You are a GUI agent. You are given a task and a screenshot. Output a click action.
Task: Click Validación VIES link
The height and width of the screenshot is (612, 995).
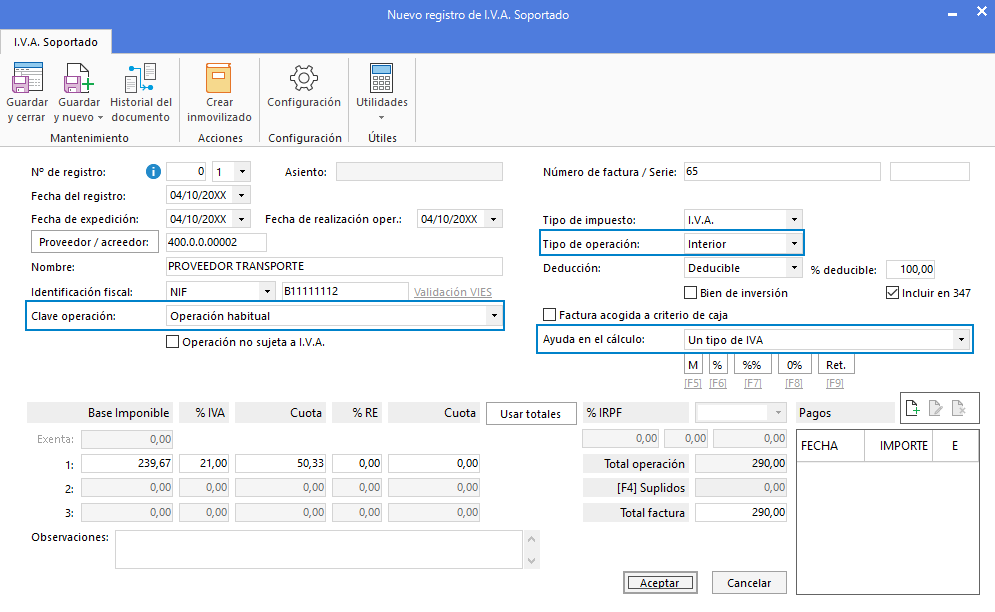coord(452,292)
